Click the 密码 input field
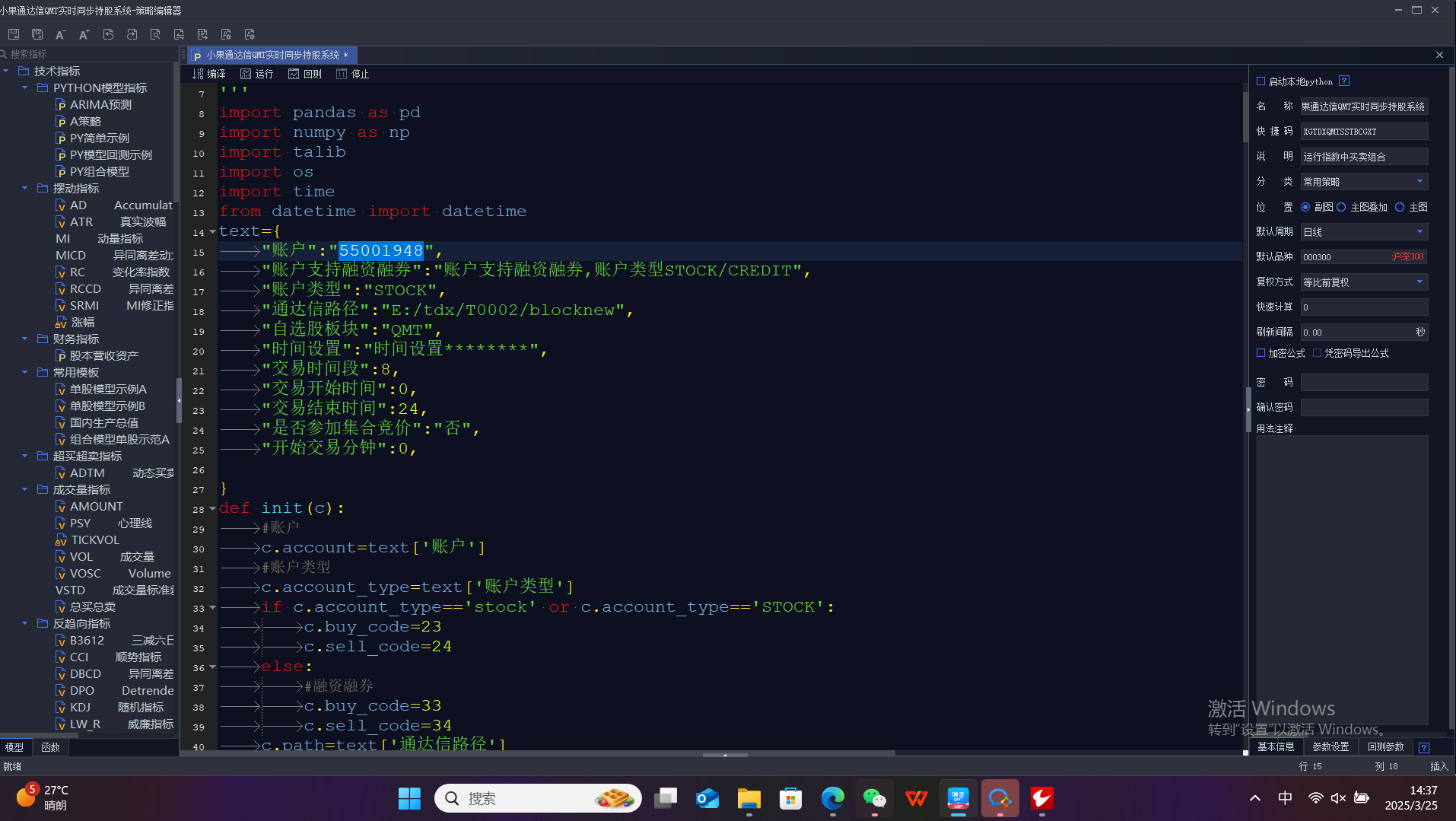 pos(1364,382)
